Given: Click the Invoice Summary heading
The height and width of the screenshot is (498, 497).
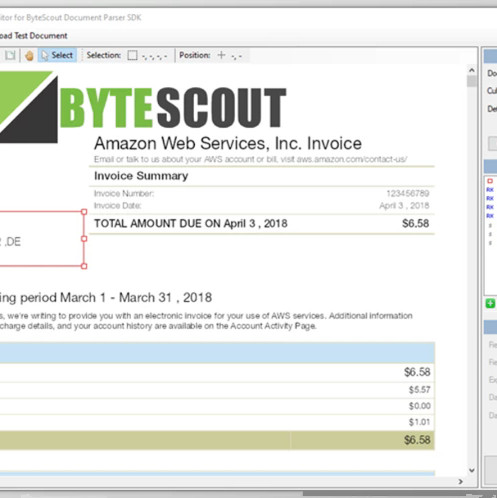Looking at the screenshot, I should click(x=141, y=176).
